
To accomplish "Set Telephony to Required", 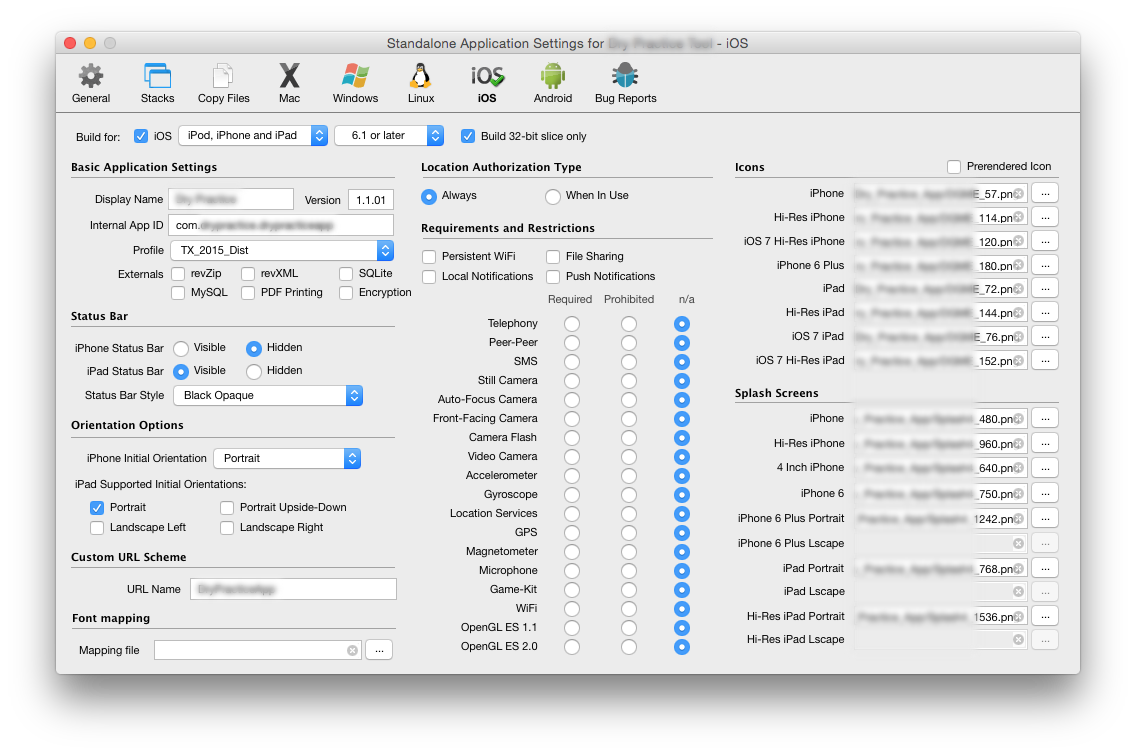I will tap(571, 324).
